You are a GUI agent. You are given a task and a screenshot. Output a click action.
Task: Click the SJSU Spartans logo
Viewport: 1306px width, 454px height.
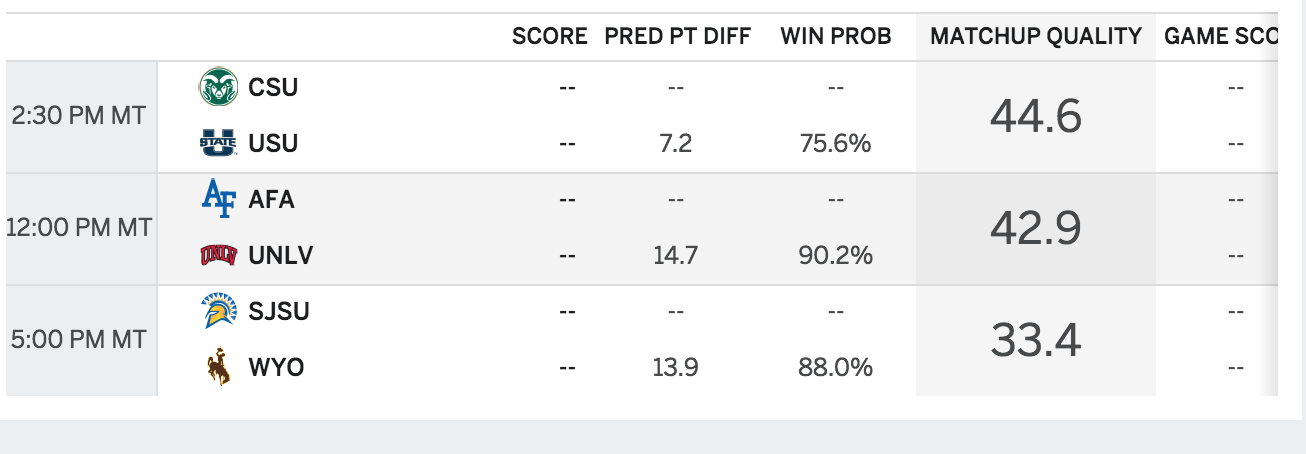[218, 311]
